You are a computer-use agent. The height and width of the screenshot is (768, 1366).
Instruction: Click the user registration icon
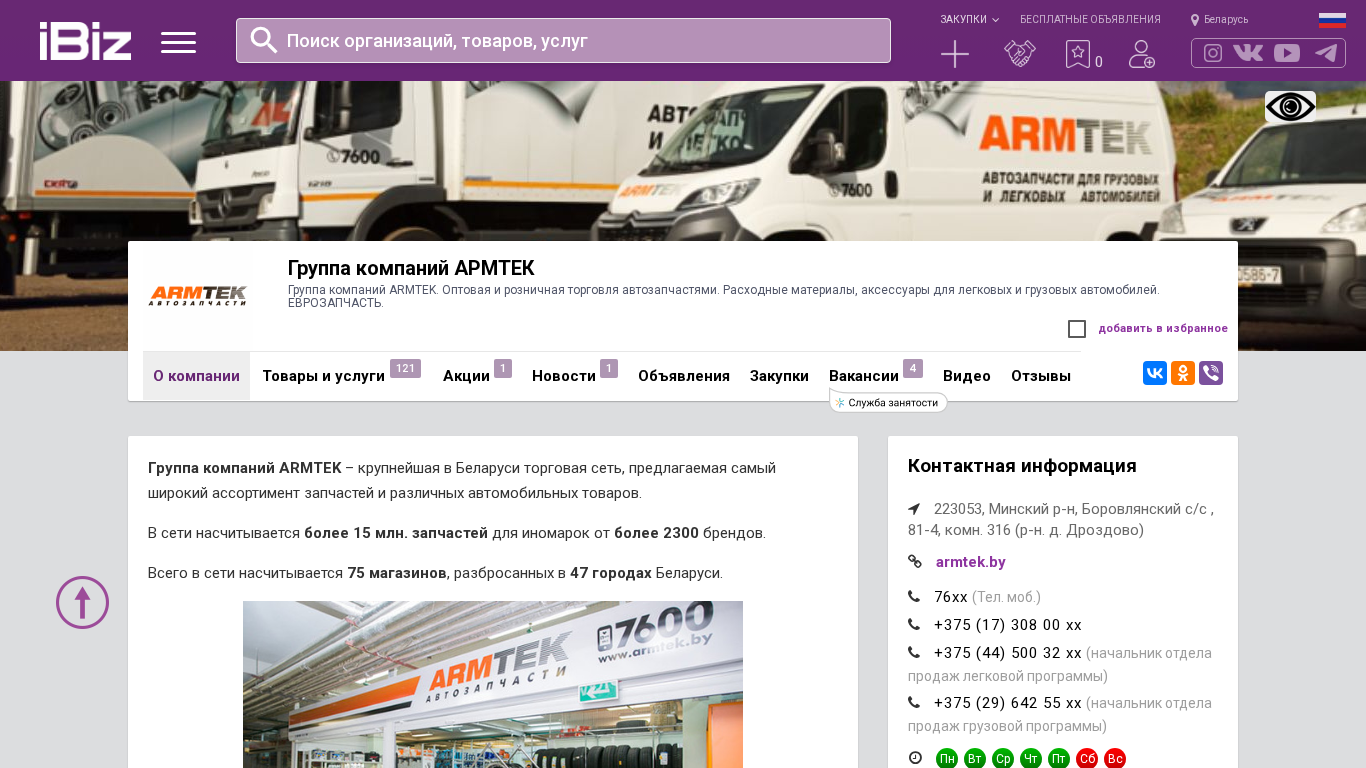coord(1142,54)
